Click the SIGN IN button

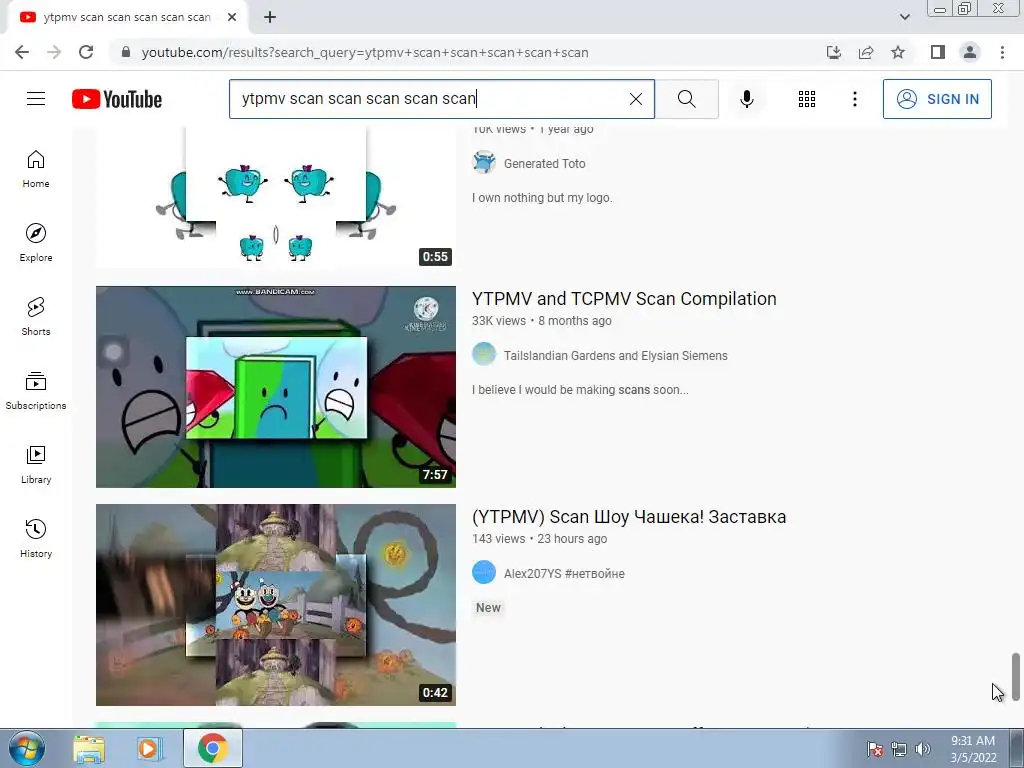click(937, 99)
